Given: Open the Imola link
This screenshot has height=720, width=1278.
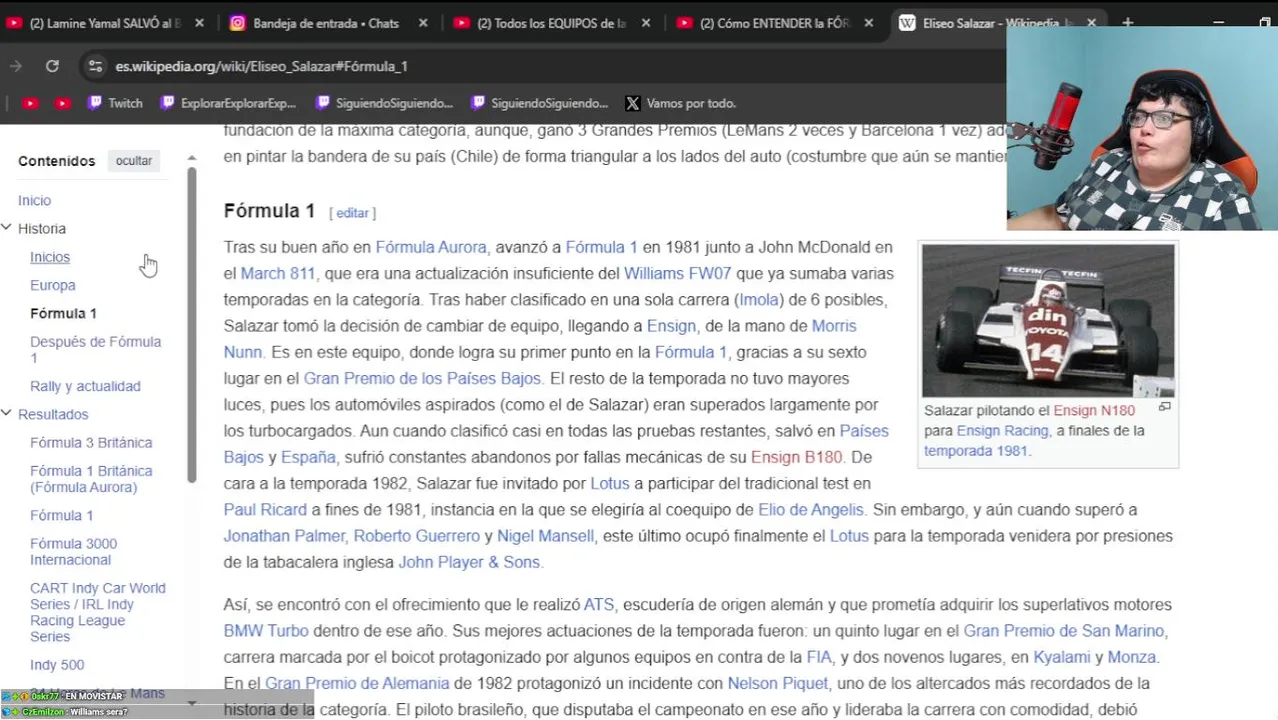Looking at the screenshot, I should click(x=760, y=299).
